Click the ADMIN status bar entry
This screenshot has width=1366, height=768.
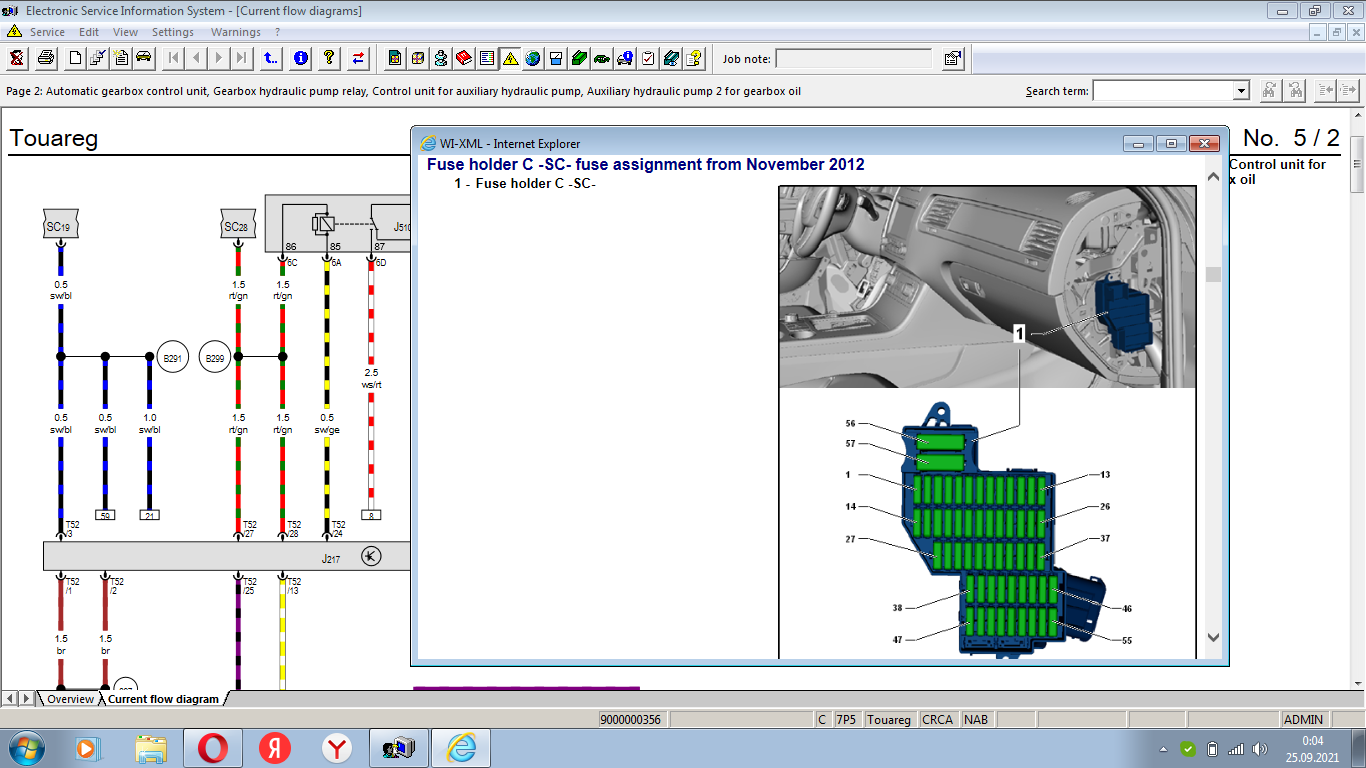click(1303, 719)
